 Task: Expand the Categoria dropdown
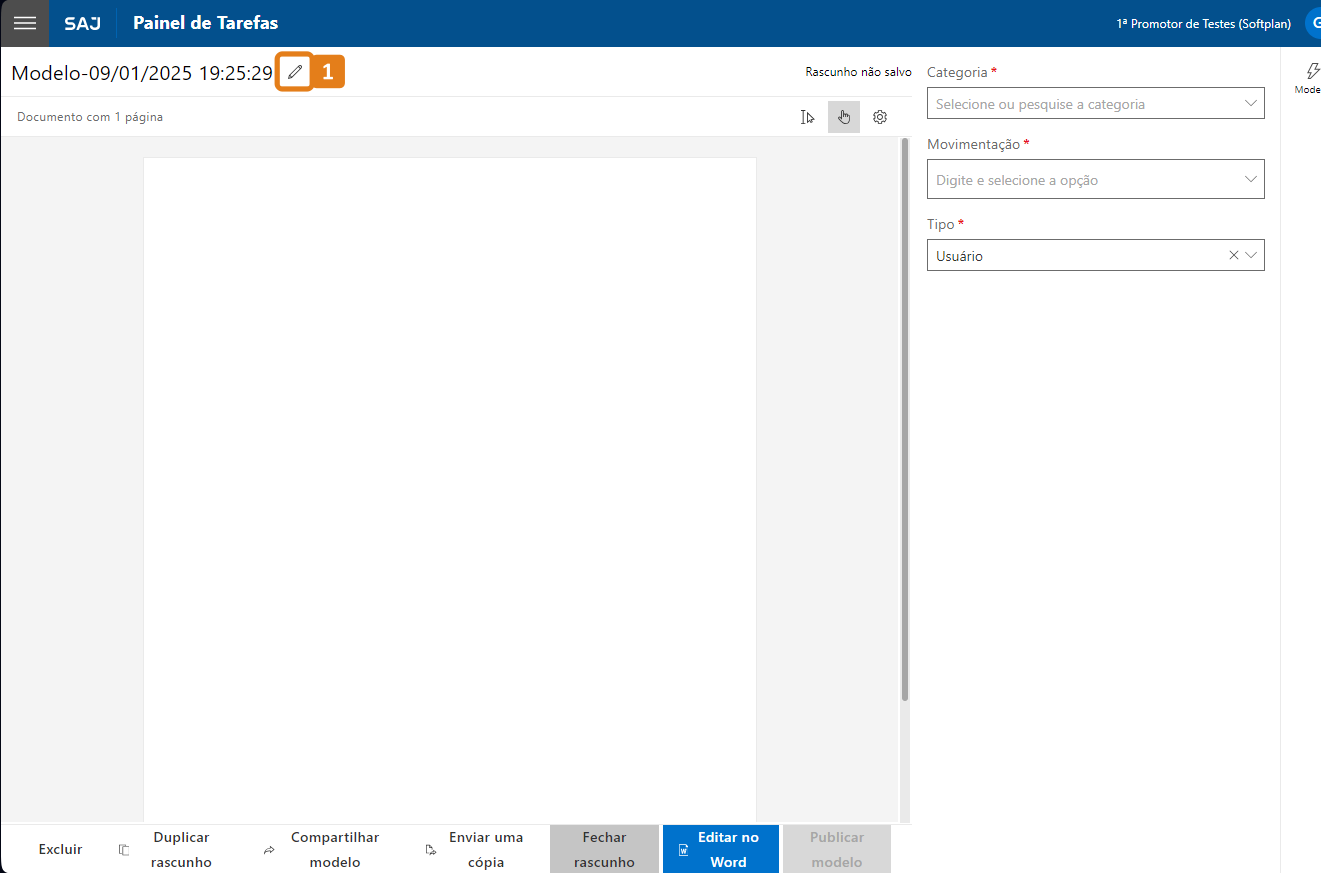click(x=1250, y=103)
